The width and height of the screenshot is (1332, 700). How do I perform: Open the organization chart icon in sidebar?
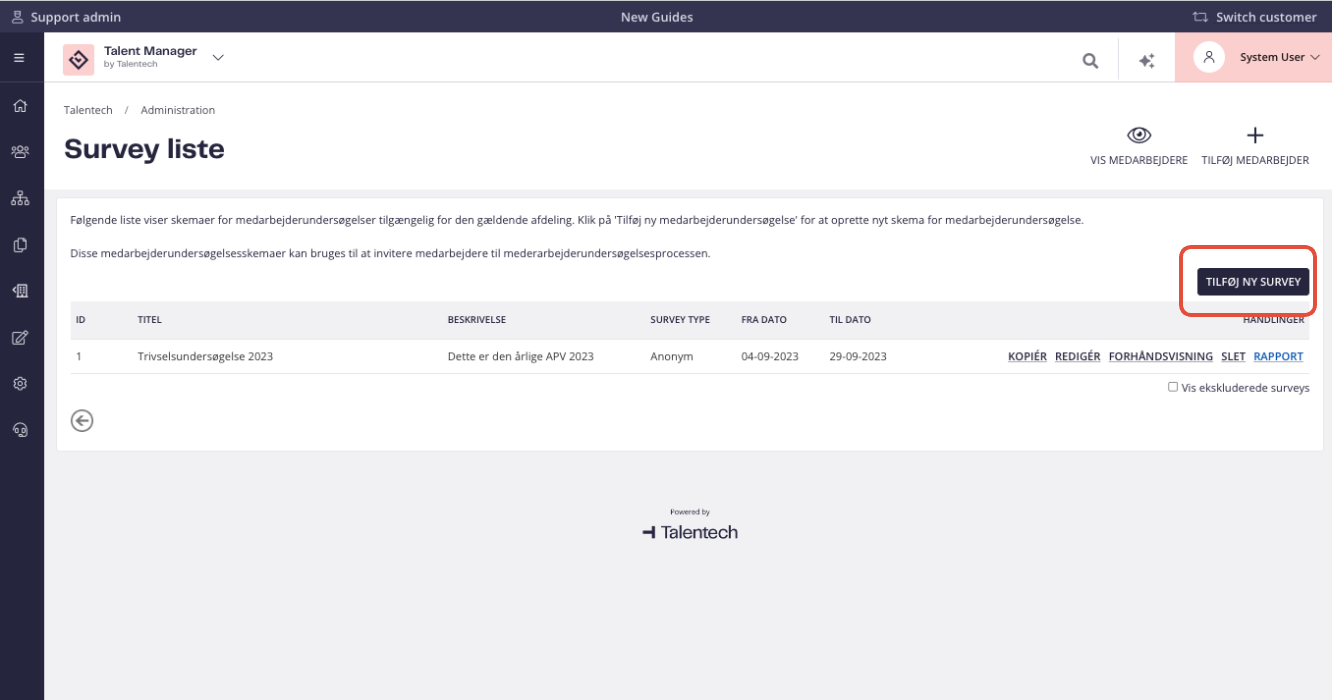pyautogui.click(x=20, y=198)
